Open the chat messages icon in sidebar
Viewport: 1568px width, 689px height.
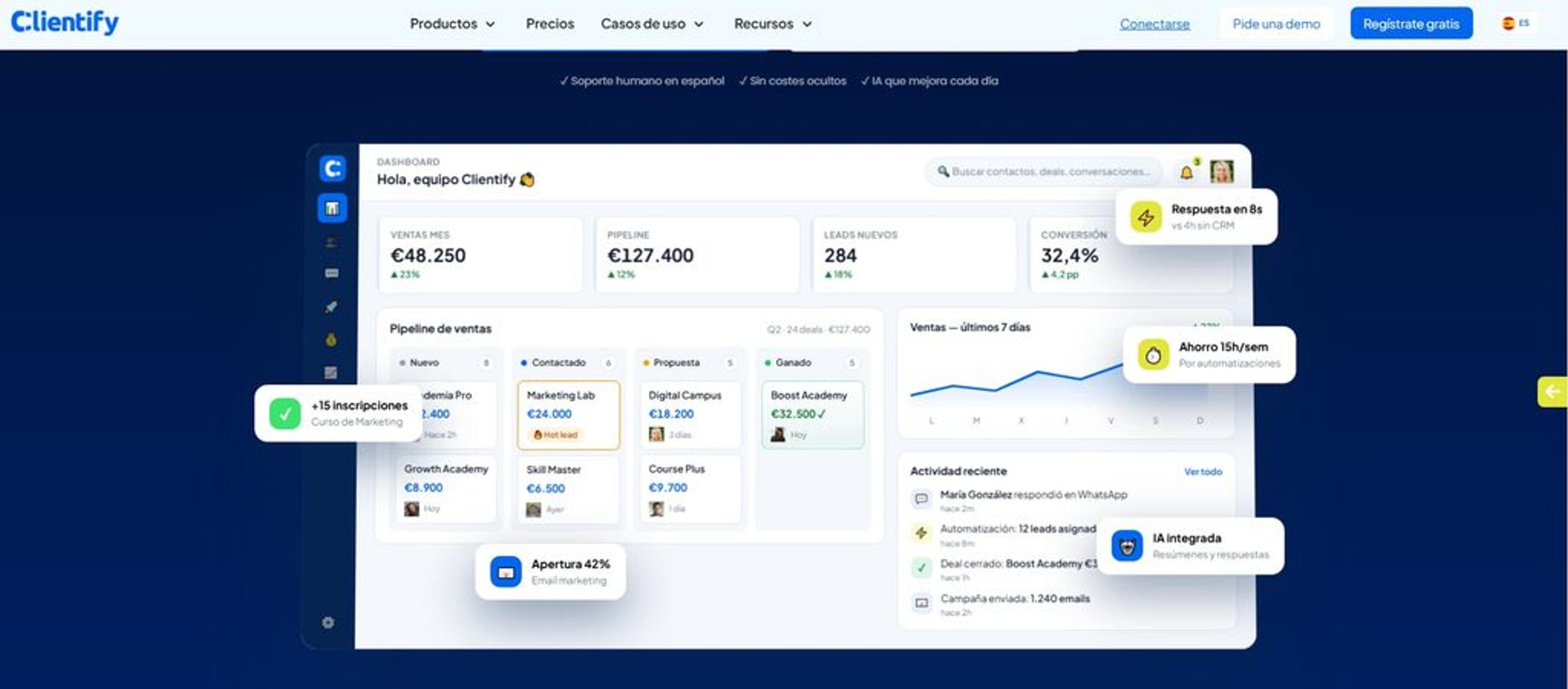point(331,273)
